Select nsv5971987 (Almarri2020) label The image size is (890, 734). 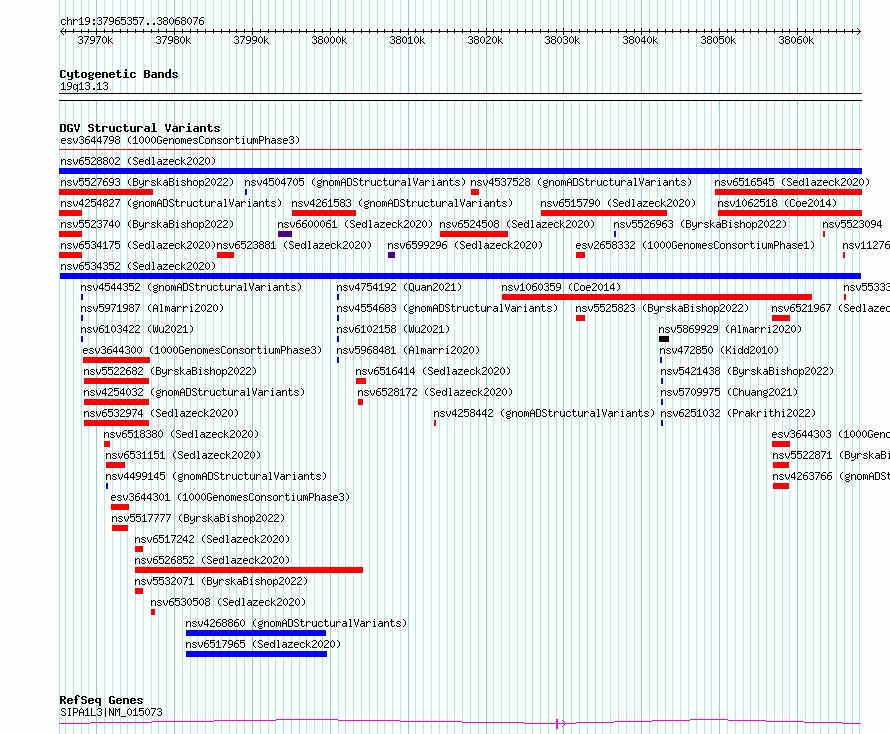(x=152, y=308)
